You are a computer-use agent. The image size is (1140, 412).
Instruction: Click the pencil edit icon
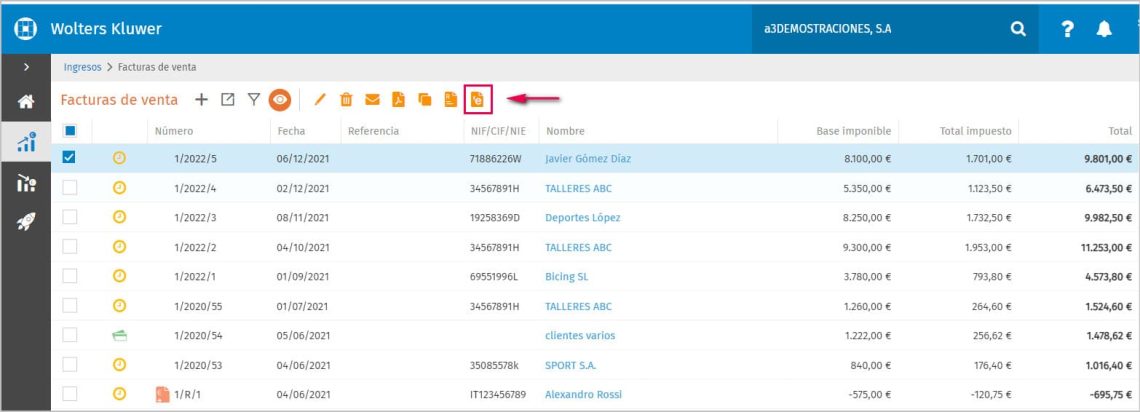pyautogui.click(x=320, y=100)
